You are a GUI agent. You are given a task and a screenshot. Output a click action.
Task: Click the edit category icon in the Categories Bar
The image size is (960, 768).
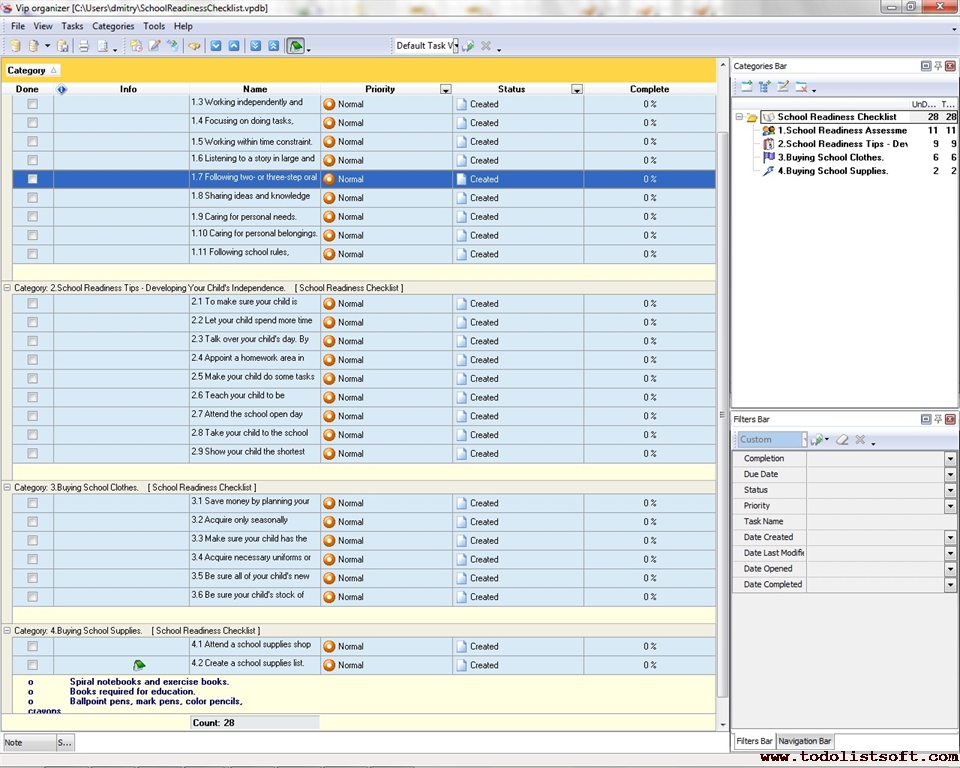pos(783,87)
